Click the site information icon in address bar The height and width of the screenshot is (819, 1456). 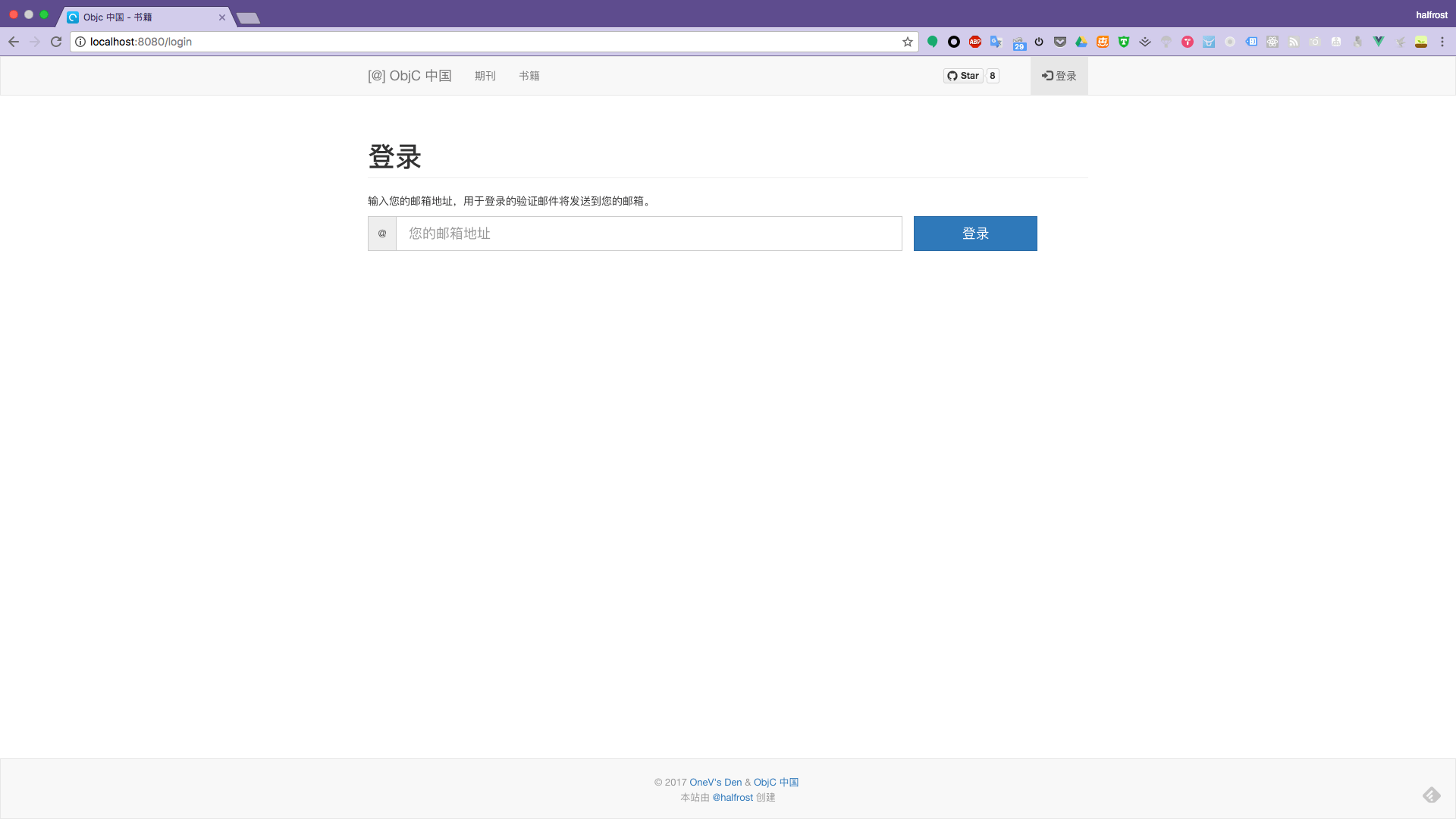click(80, 42)
